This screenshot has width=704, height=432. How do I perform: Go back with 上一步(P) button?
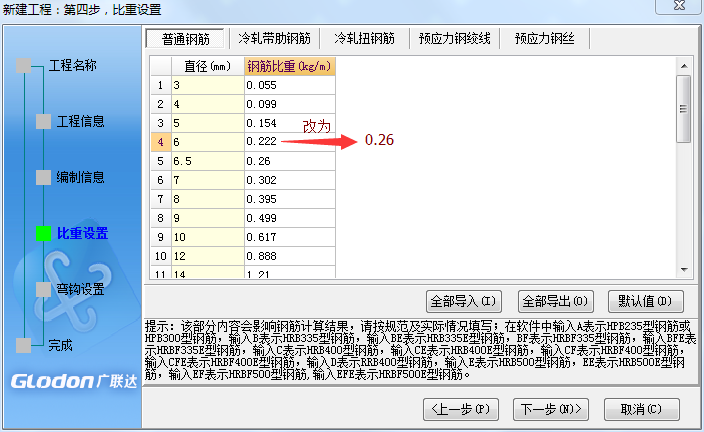click(461, 409)
